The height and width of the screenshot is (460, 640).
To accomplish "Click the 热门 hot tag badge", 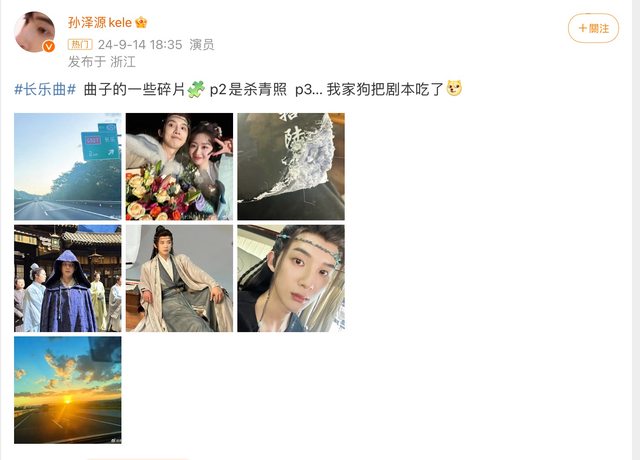I will point(80,44).
